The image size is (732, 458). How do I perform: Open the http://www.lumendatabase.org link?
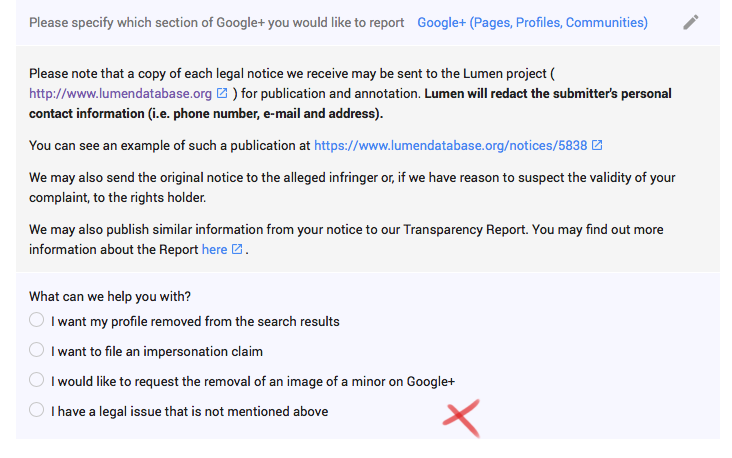click(120, 94)
